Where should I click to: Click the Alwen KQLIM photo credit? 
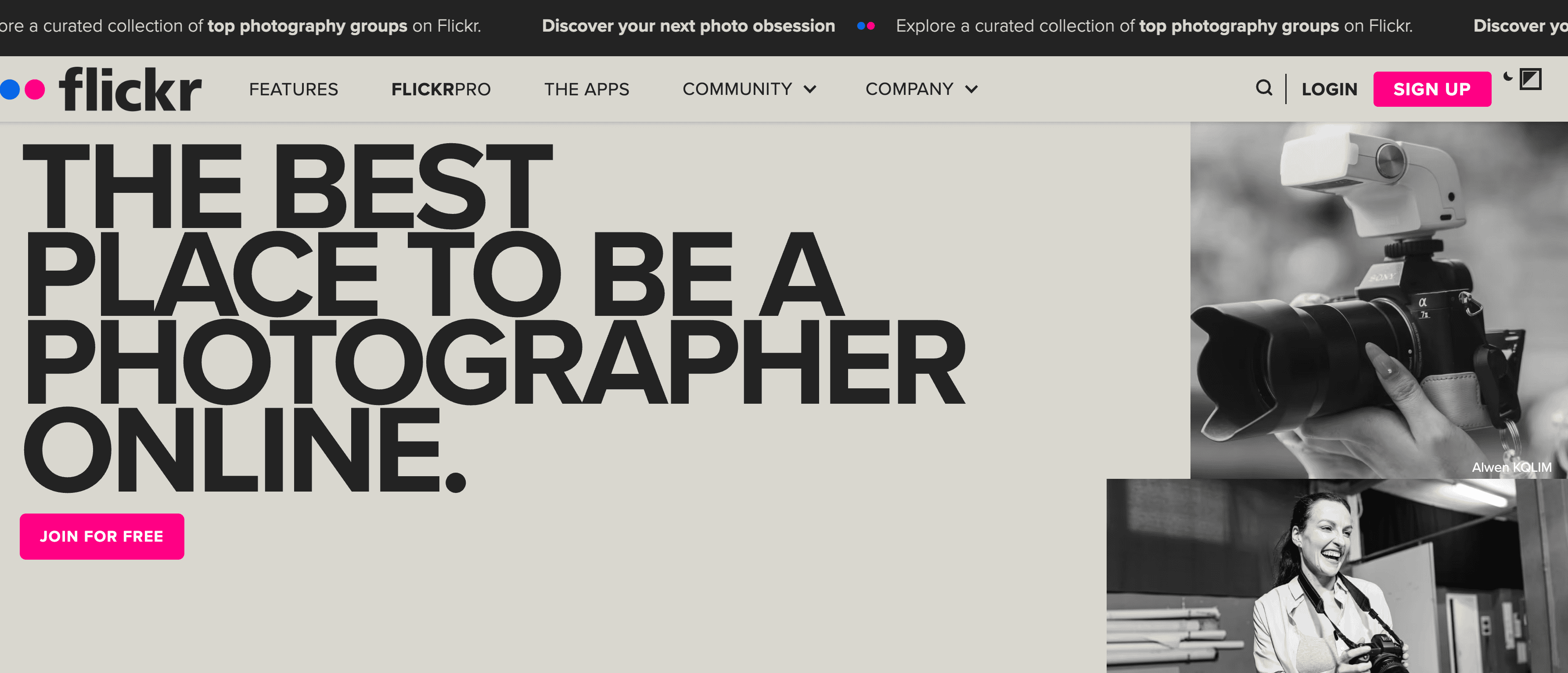tap(1511, 467)
